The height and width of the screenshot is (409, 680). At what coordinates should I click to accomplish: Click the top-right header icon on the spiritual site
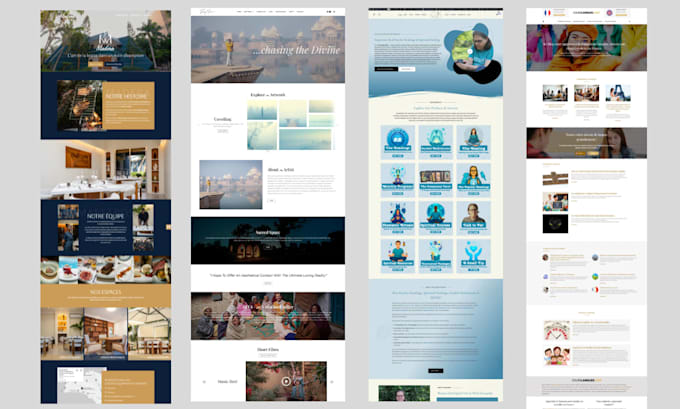498,14
